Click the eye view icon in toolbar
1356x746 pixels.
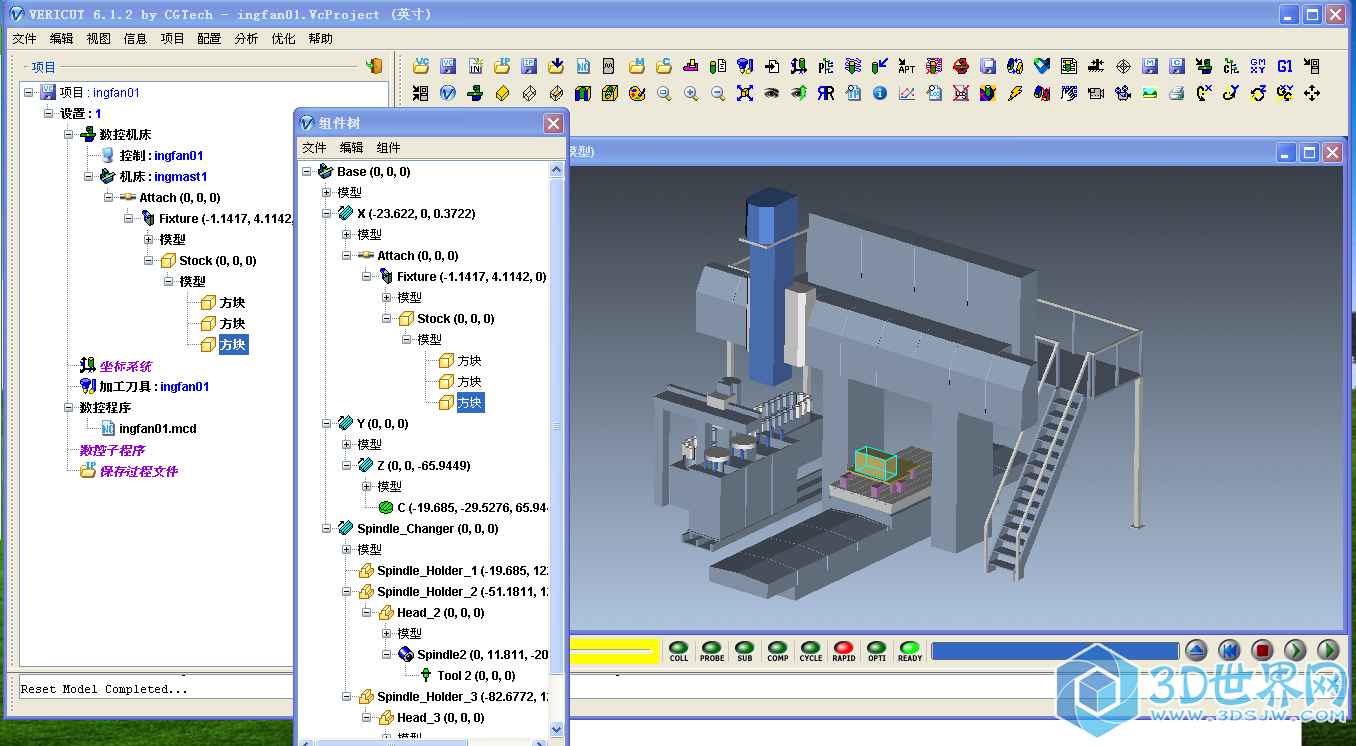(771, 93)
